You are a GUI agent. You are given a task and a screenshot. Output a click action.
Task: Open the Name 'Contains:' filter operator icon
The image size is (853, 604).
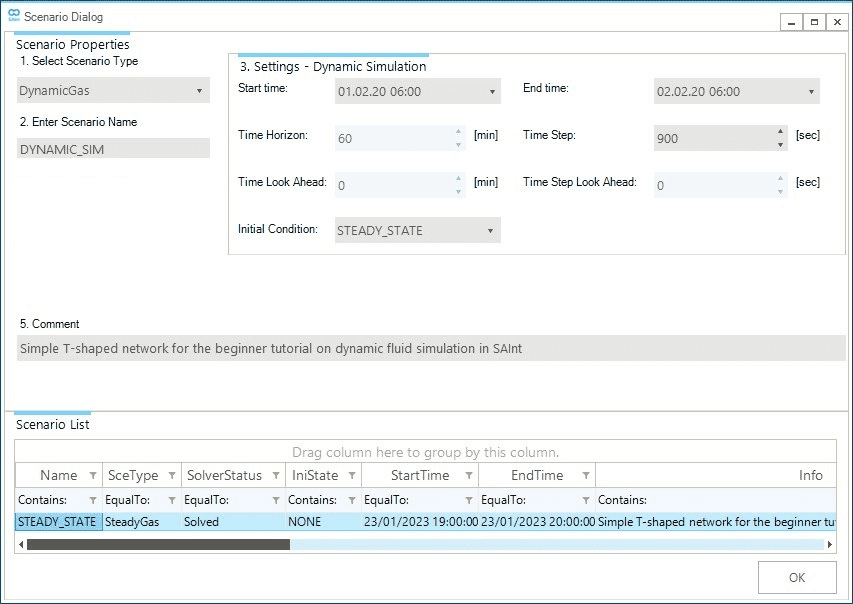pyautogui.click(x=93, y=500)
